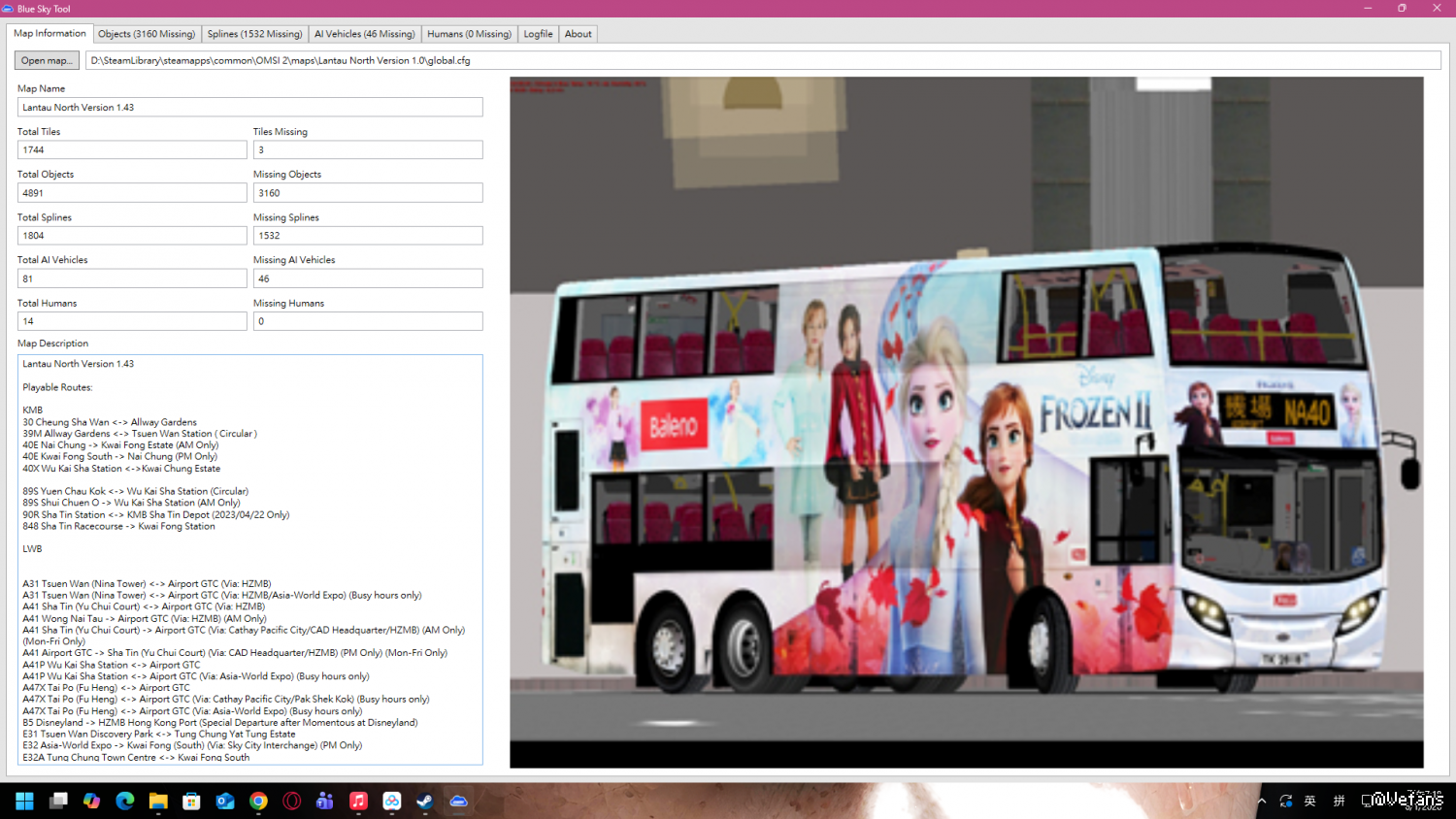Show hidden system tray icons

(1262, 802)
